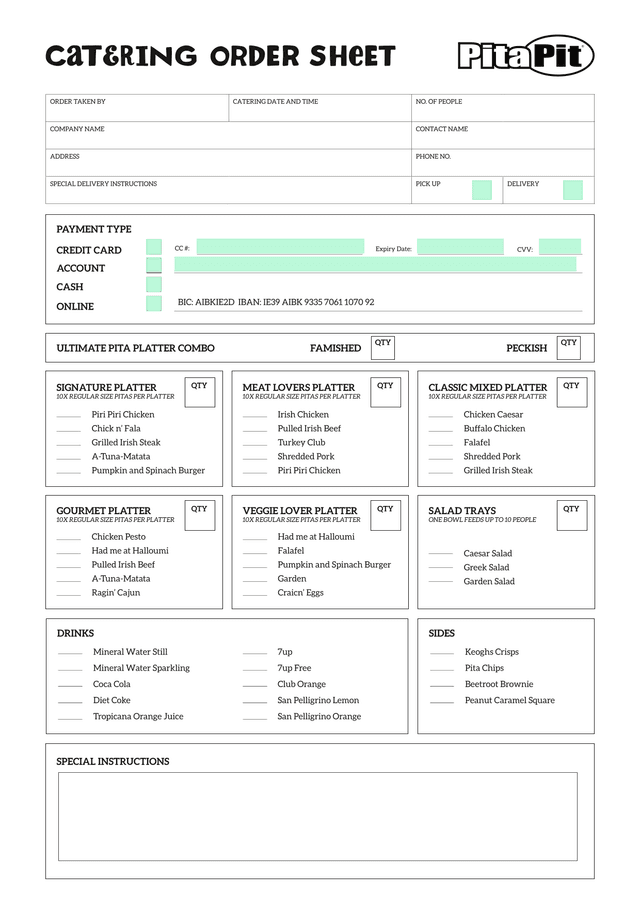640x905 pixels.
Task: Click the Contact Name field
Action: pyautogui.click(x=503, y=135)
